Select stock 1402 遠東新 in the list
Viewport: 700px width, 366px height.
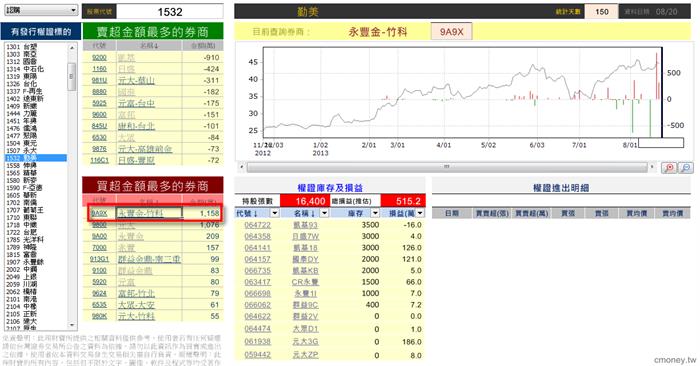[x=25, y=99]
